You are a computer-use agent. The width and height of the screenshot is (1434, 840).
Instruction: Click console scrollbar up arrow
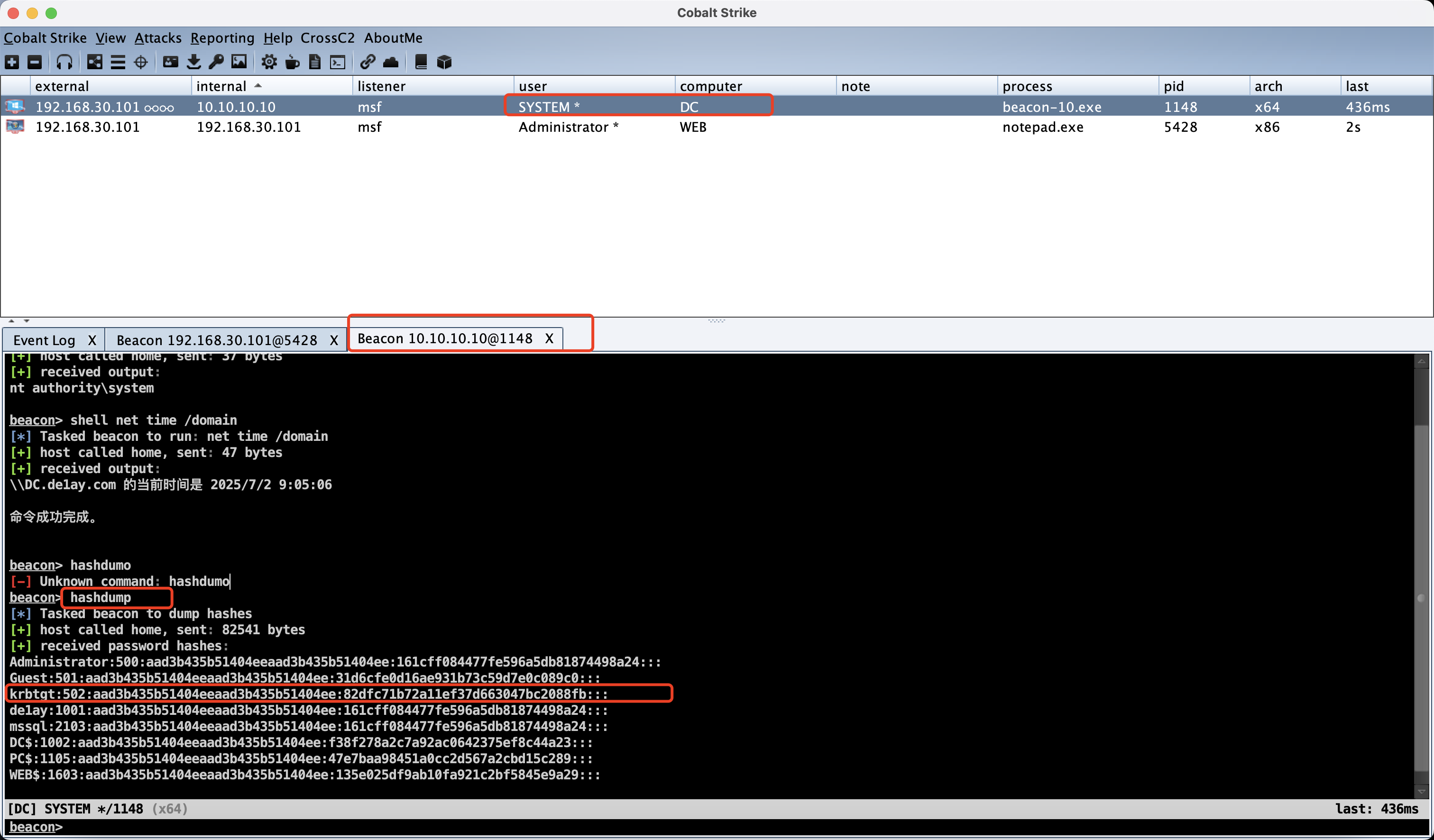click(1421, 361)
